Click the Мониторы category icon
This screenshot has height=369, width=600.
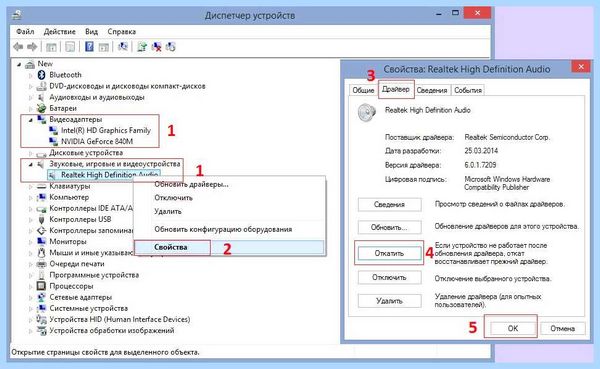41,242
